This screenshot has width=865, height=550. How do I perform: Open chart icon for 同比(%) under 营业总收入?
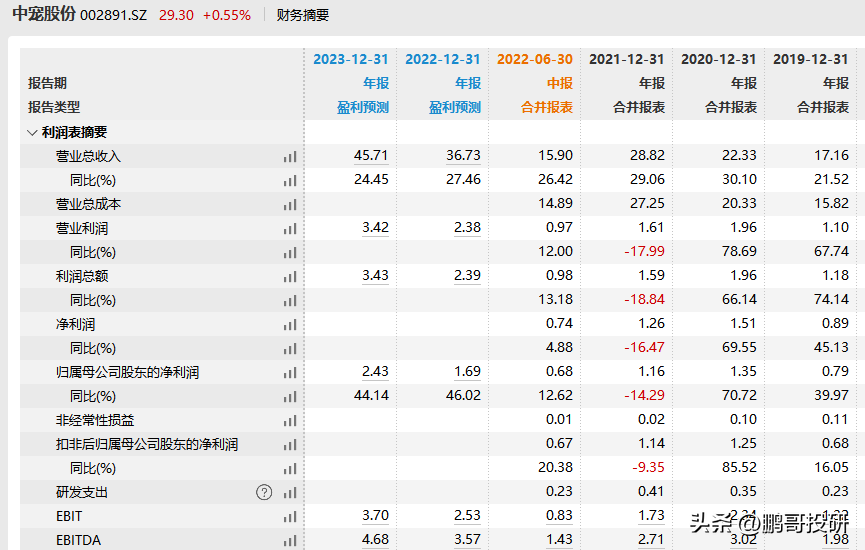290,180
